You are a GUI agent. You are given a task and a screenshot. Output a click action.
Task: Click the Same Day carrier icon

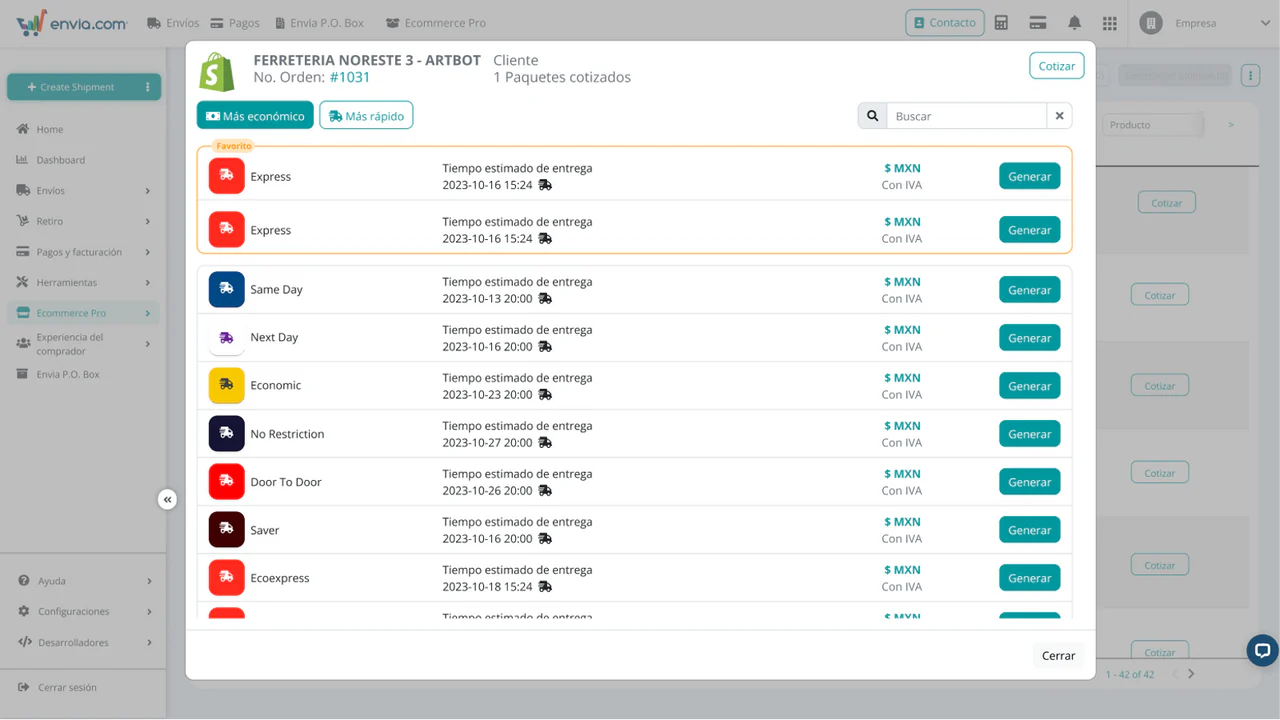click(x=226, y=289)
